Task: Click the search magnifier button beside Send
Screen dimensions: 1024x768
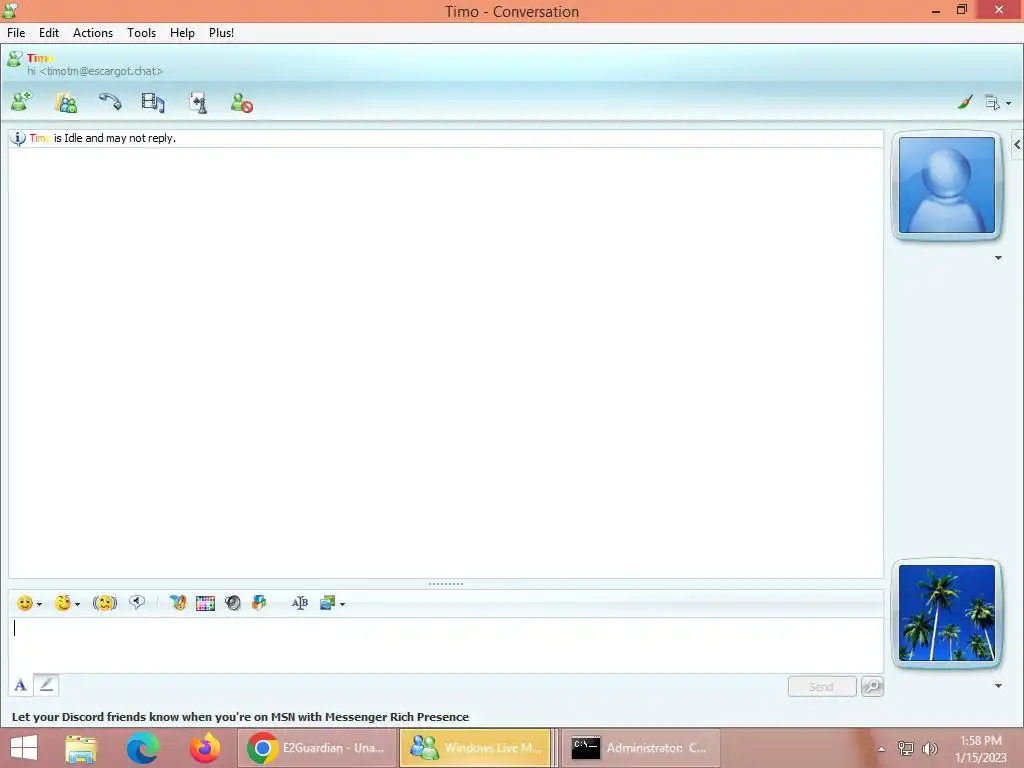Action: [x=872, y=686]
